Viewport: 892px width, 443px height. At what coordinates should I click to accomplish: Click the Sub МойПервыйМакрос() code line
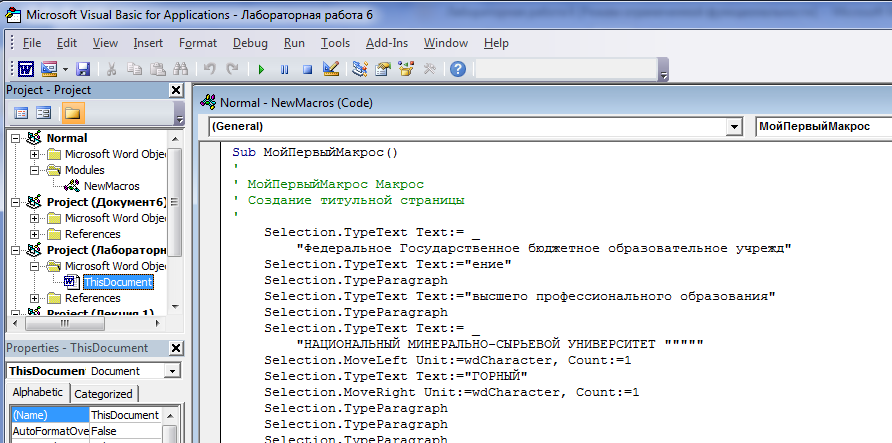click(315, 152)
